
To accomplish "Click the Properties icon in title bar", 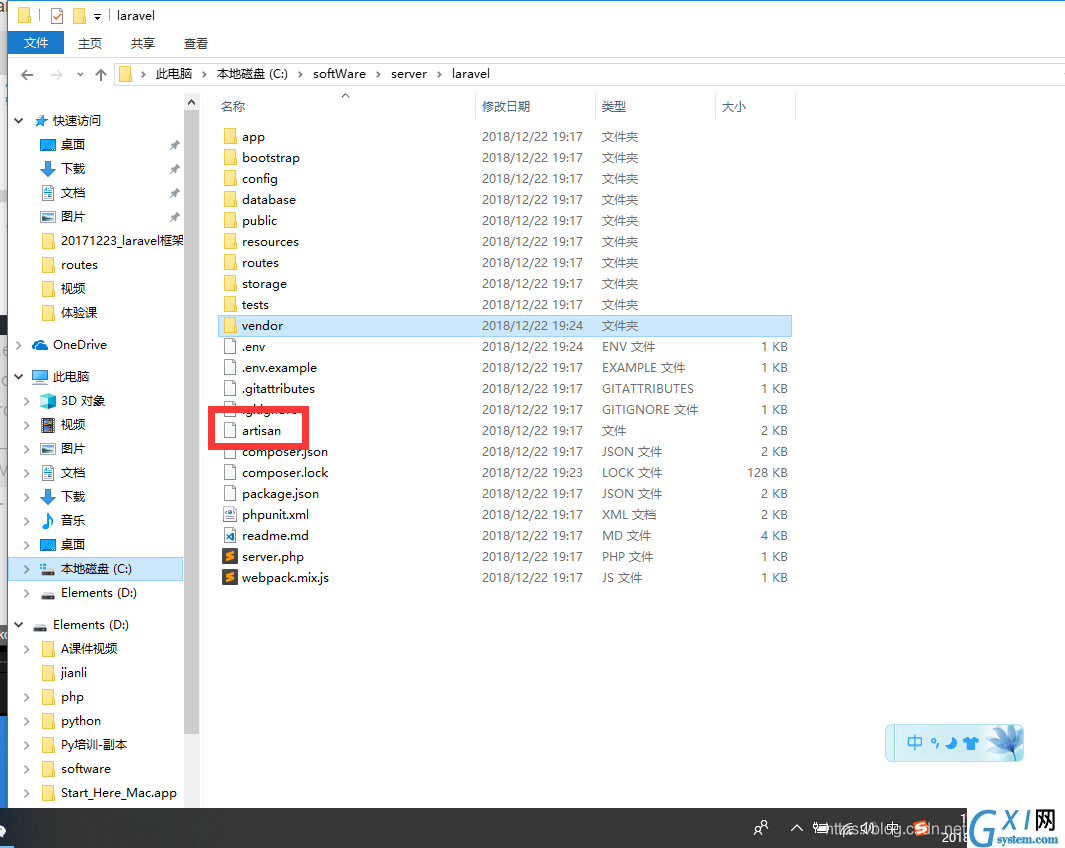I will 57,16.
